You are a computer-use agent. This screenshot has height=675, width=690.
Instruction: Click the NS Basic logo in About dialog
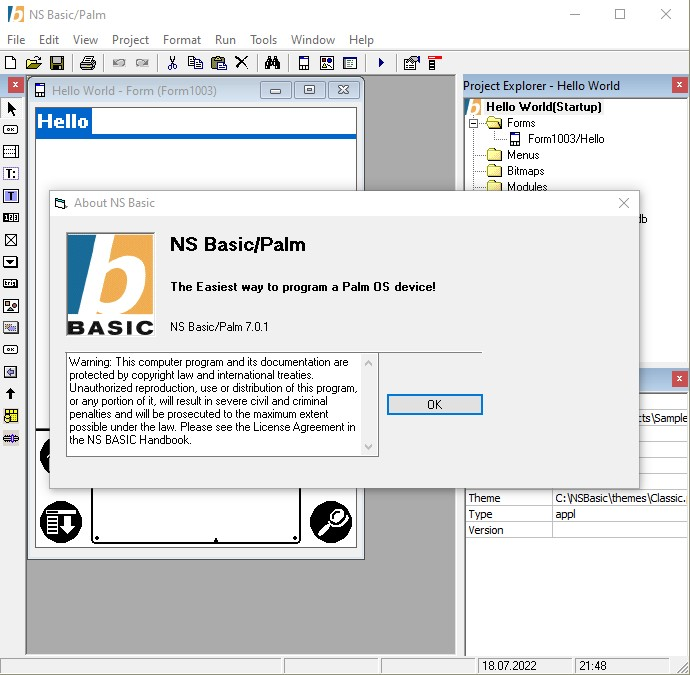(x=110, y=284)
